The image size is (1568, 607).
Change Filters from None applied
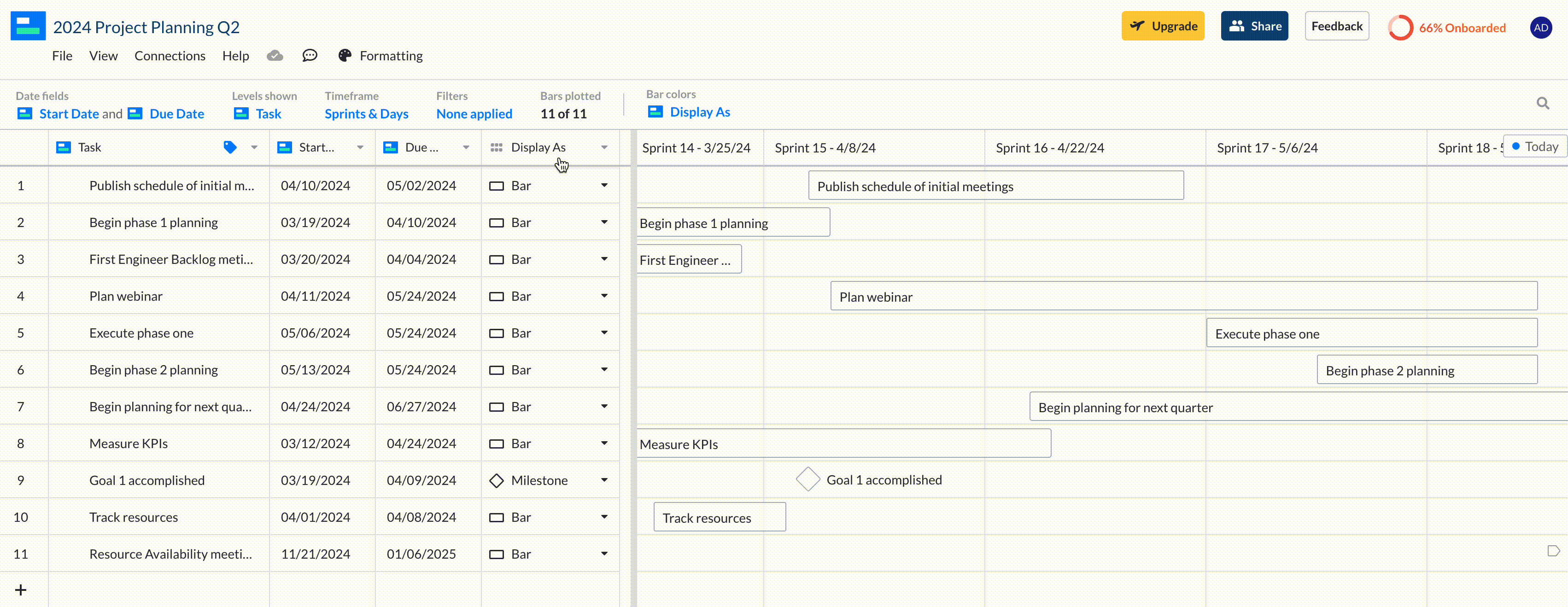click(474, 113)
